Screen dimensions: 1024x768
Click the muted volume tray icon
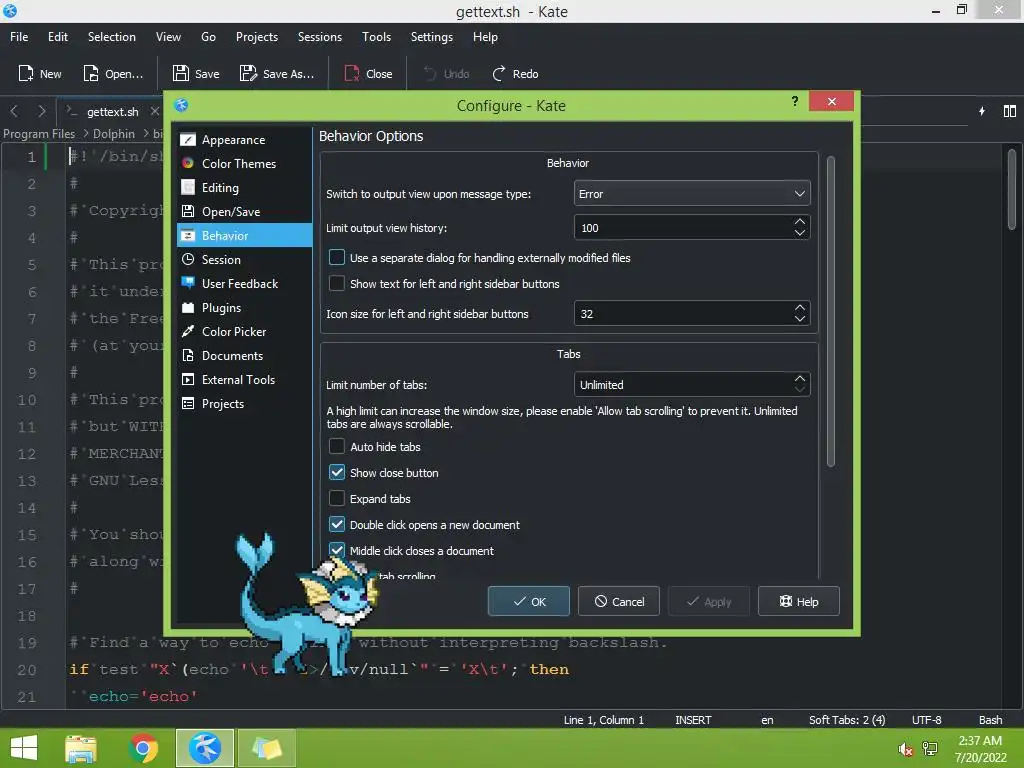coord(904,750)
